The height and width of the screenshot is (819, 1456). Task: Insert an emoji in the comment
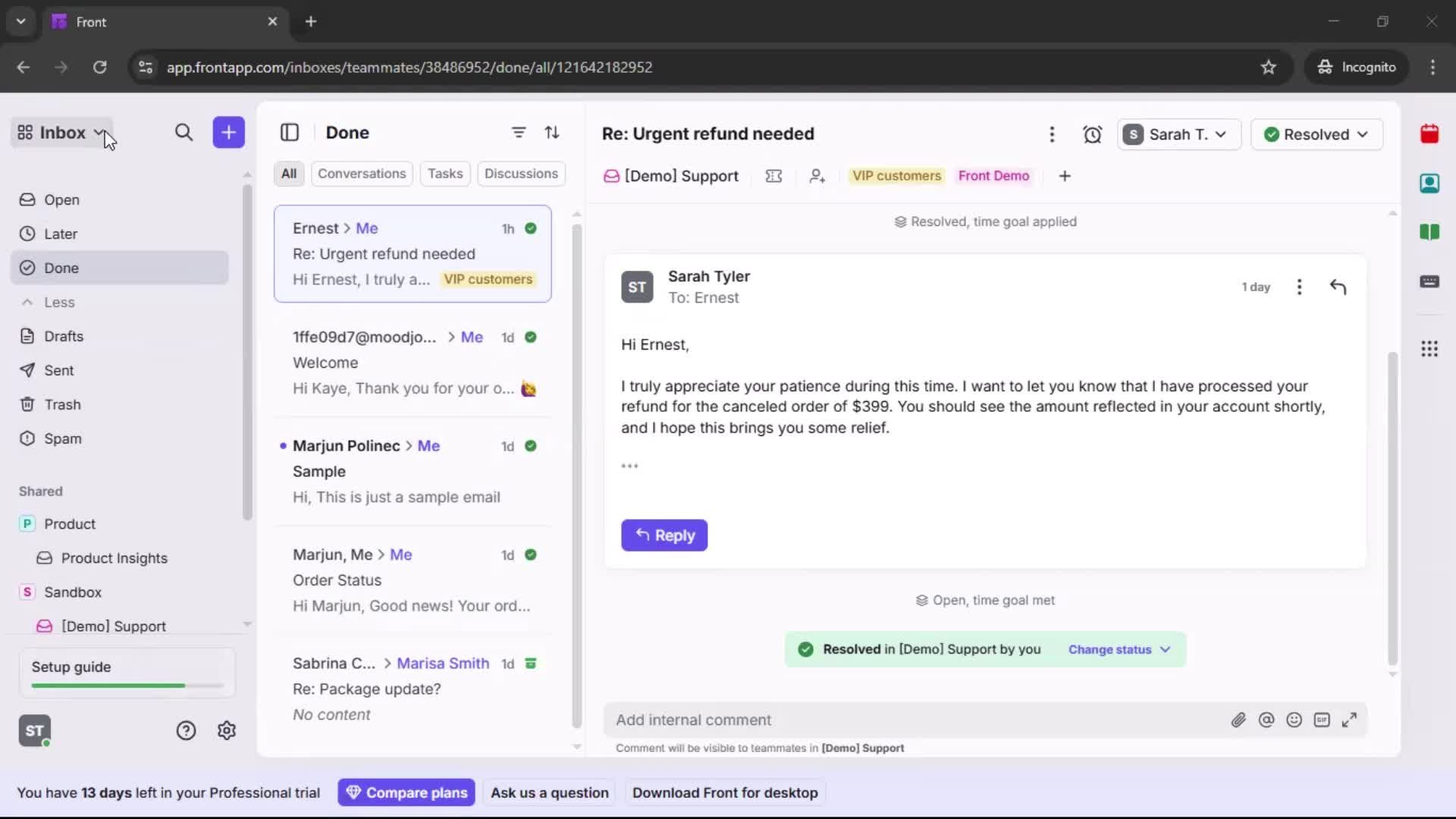[x=1294, y=720]
